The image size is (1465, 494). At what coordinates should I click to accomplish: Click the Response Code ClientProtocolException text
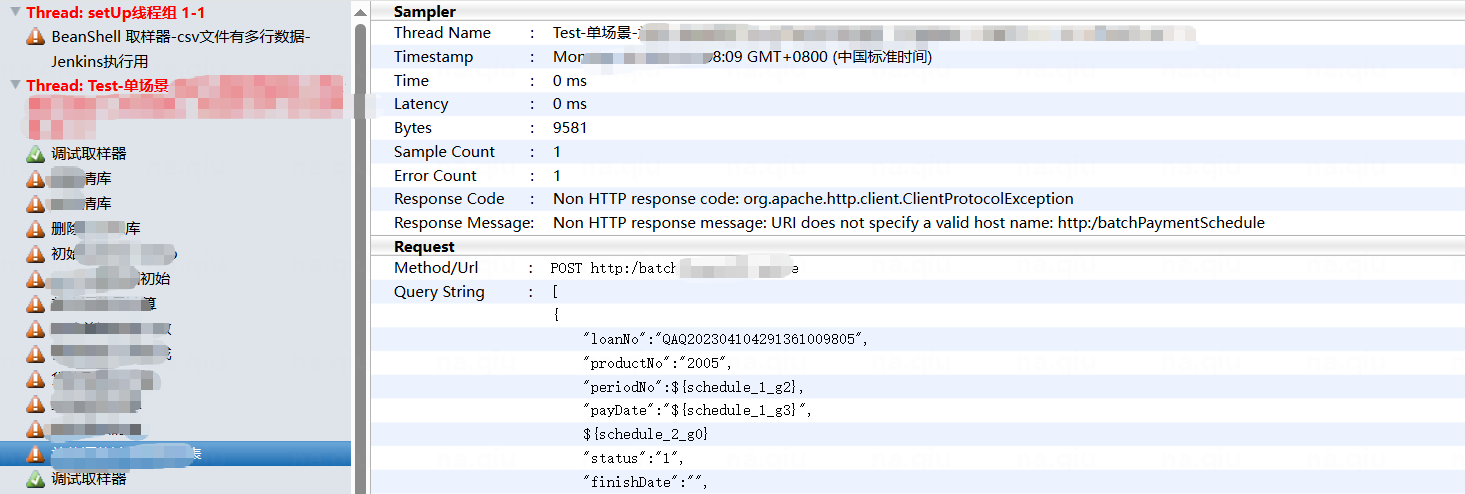(x=813, y=199)
